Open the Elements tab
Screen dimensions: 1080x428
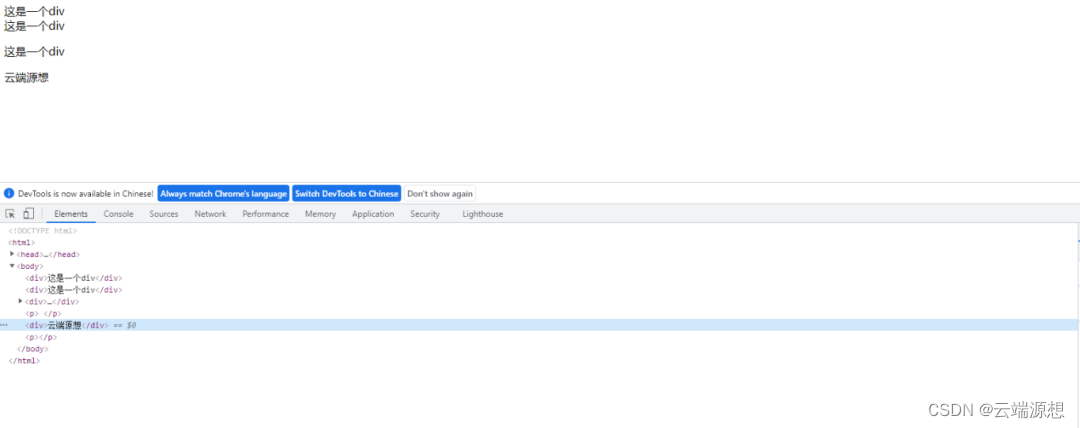[x=71, y=214]
